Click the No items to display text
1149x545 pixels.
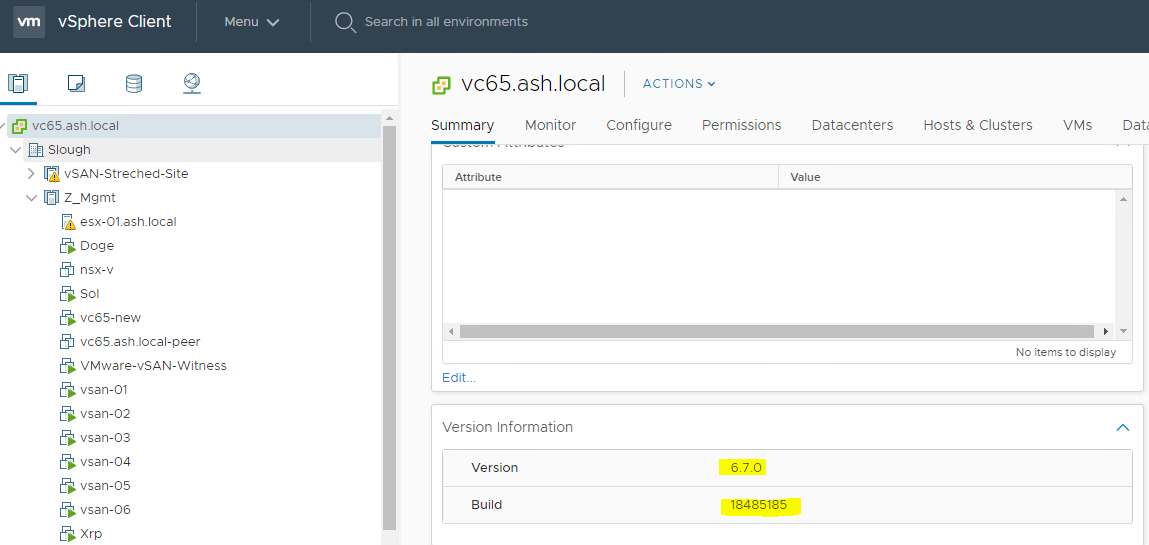pos(1065,352)
